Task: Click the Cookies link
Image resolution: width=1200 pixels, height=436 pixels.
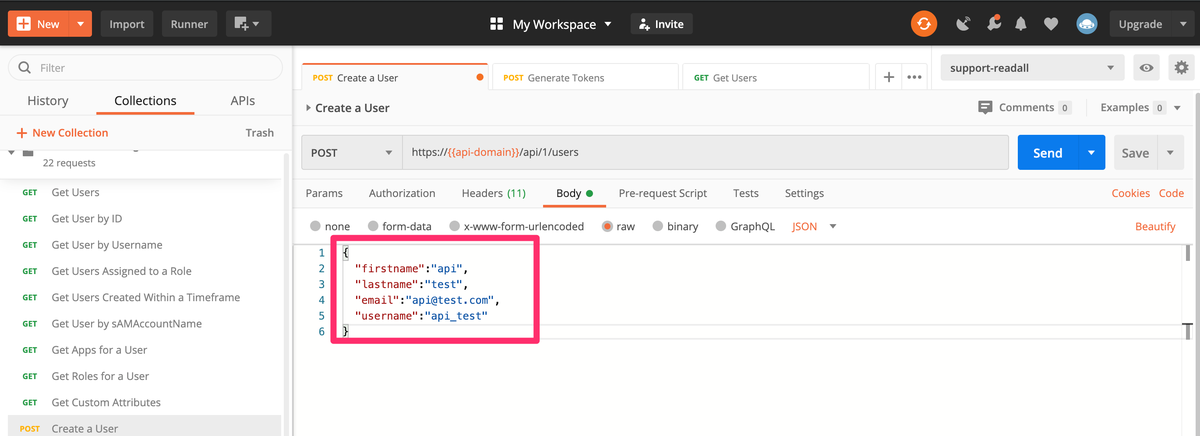Action: point(1130,193)
